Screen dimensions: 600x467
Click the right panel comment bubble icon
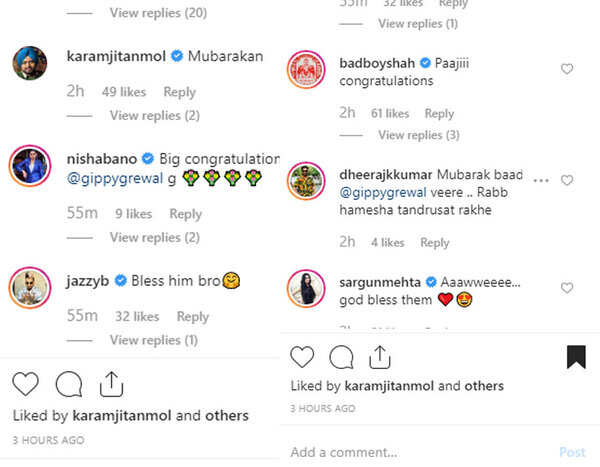tap(341, 356)
